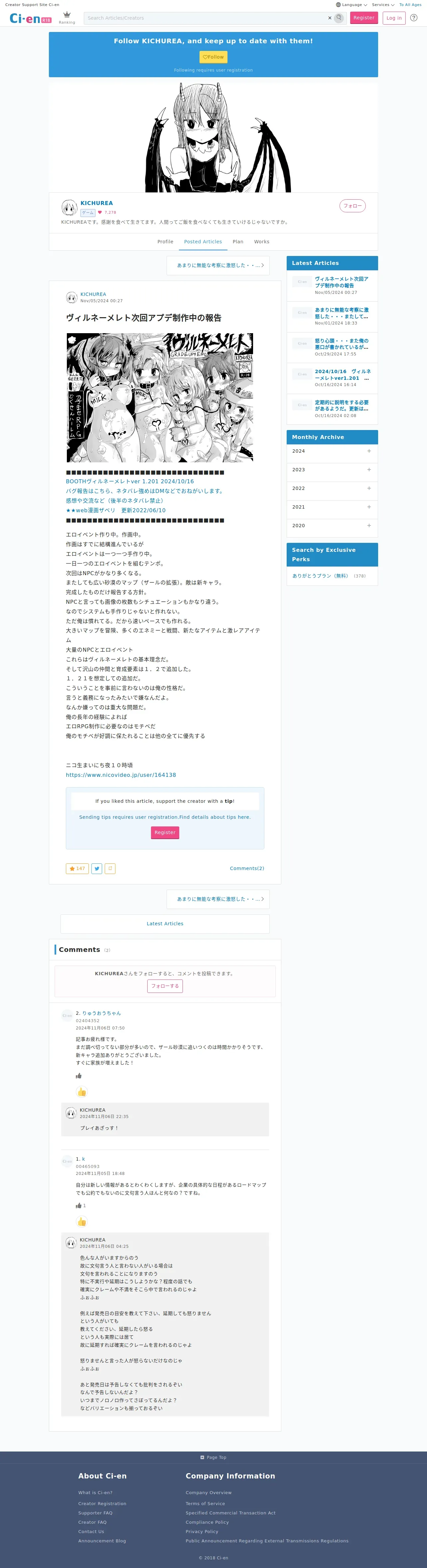The image size is (427, 1568).
Task: Clear search with the X icon
Action: (x=330, y=18)
